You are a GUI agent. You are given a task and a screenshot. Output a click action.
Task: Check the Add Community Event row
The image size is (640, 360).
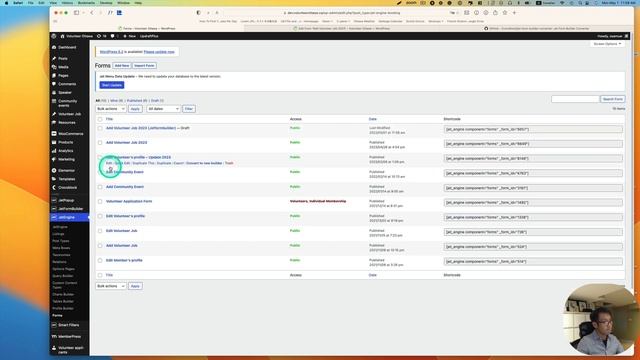click(100, 187)
